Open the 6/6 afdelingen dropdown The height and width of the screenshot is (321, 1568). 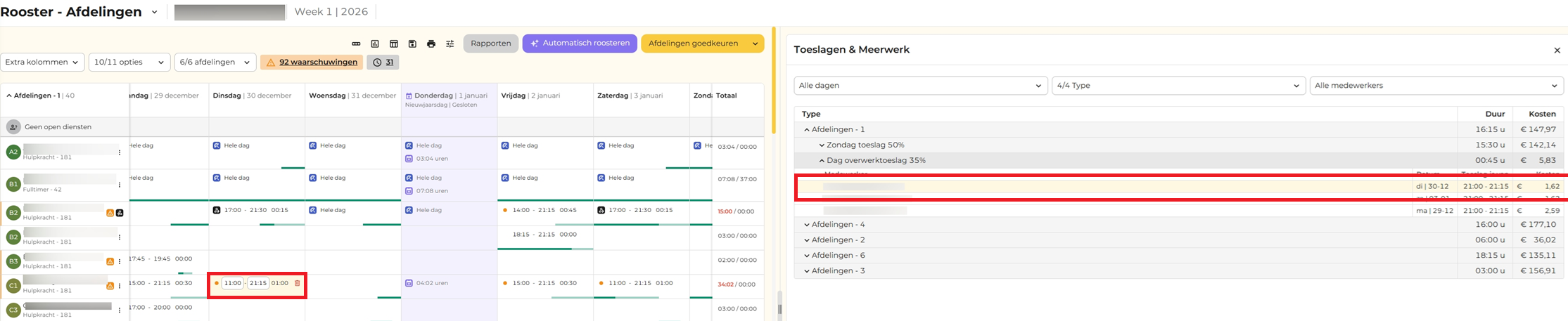tap(215, 63)
